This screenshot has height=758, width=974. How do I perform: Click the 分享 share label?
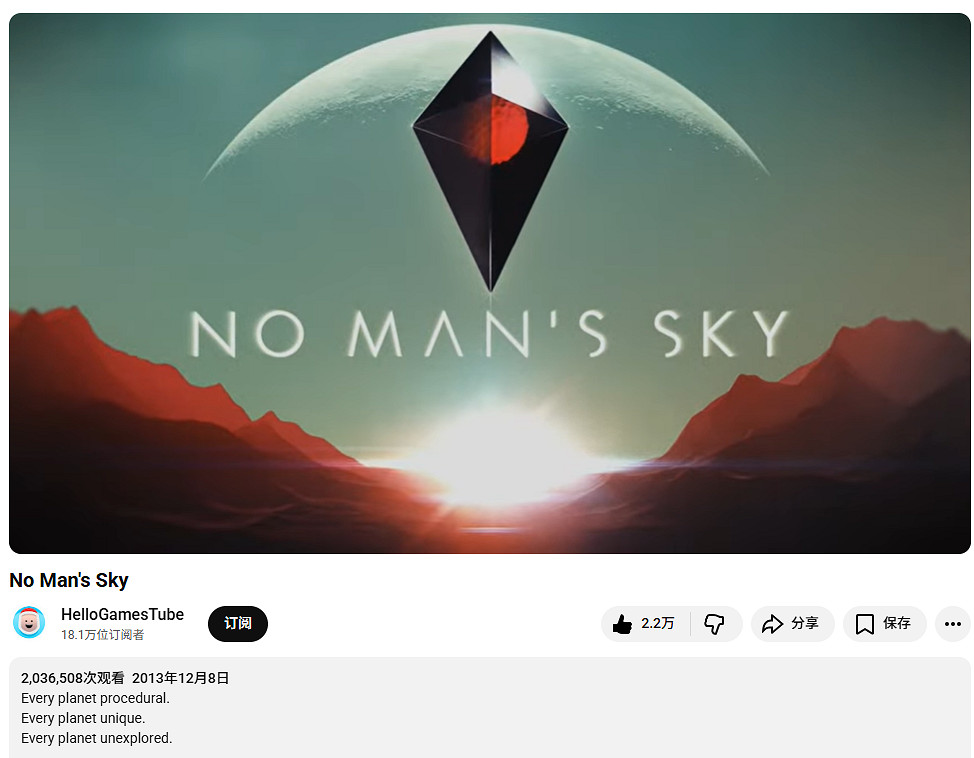(804, 623)
